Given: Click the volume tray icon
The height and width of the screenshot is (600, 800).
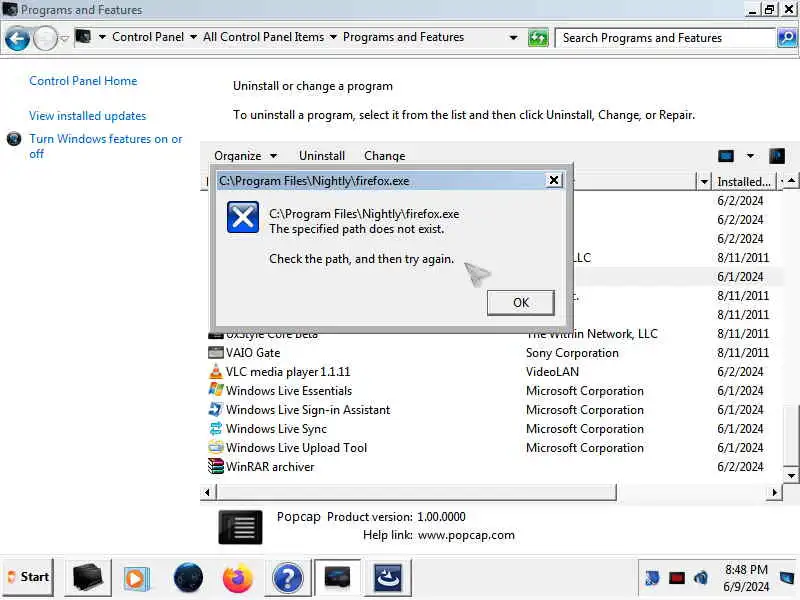Looking at the screenshot, I should pyautogui.click(x=701, y=578).
